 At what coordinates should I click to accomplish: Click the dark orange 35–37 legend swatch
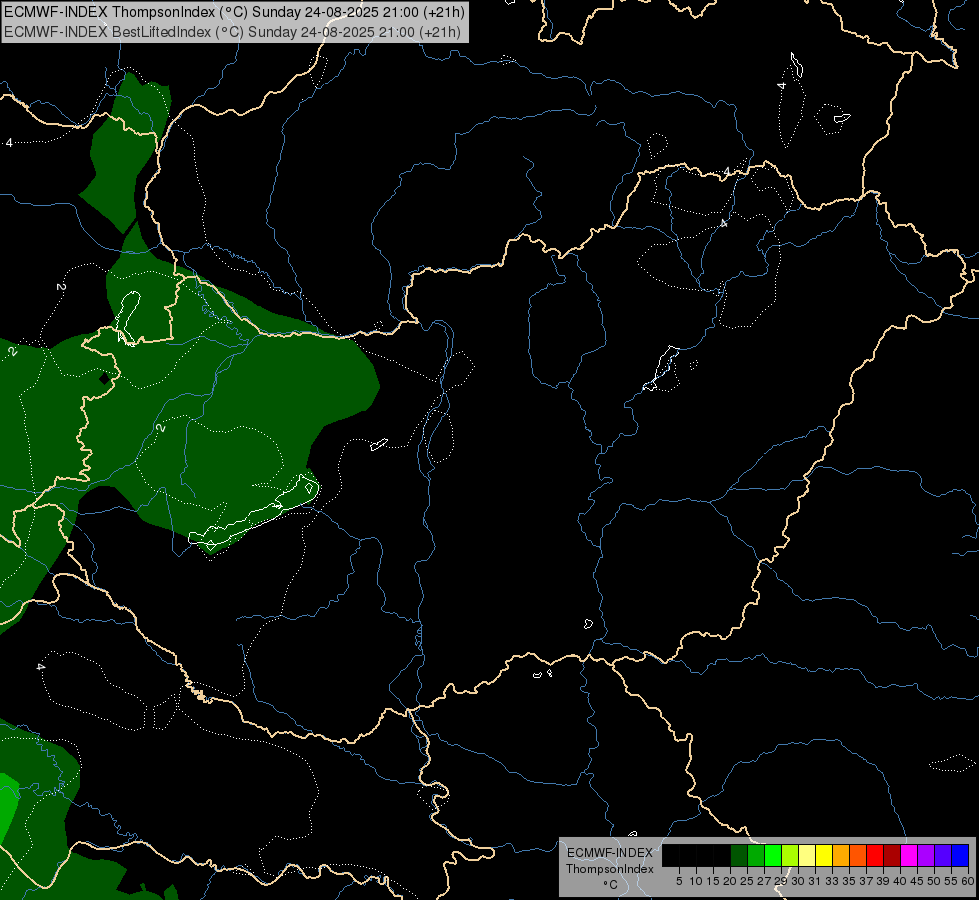click(x=858, y=856)
